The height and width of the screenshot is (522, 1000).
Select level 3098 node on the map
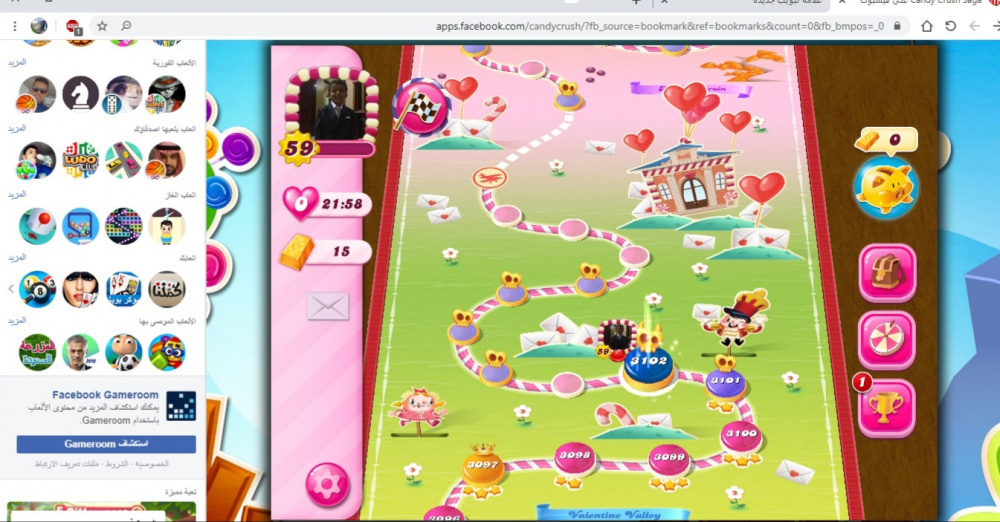click(x=575, y=458)
